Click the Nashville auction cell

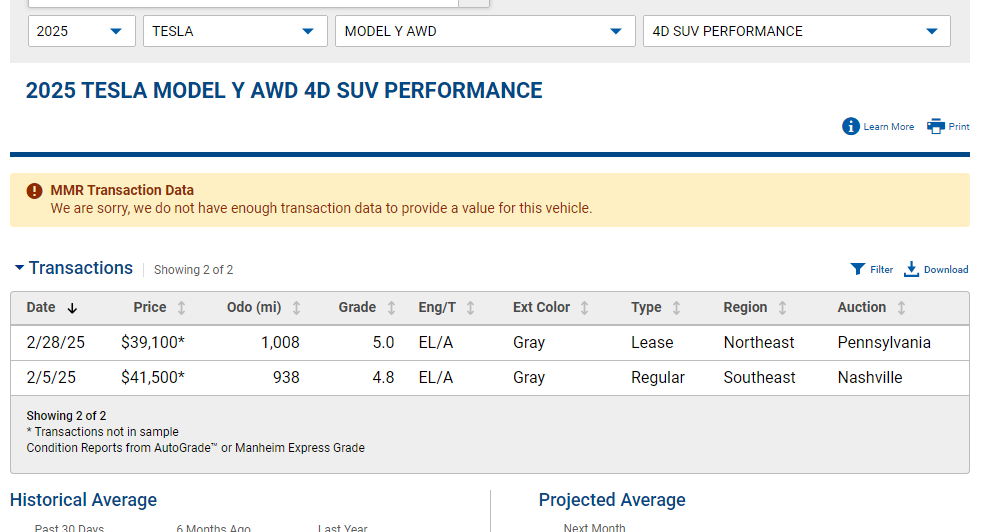(x=870, y=377)
